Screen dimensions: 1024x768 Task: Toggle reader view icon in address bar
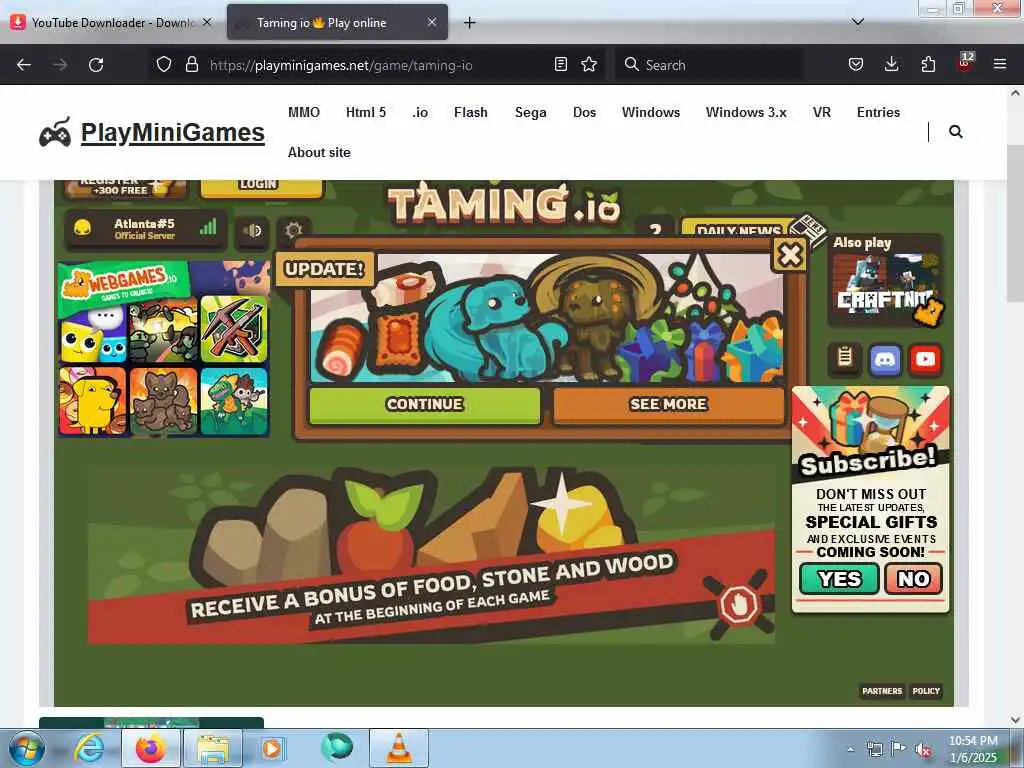click(560, 64)
